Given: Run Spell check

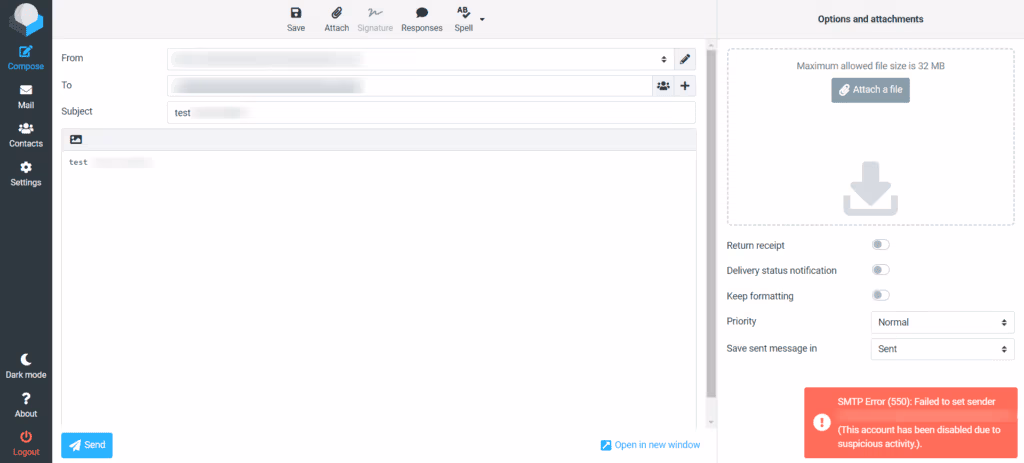Looking at the screenshot, I should (464, 20).
